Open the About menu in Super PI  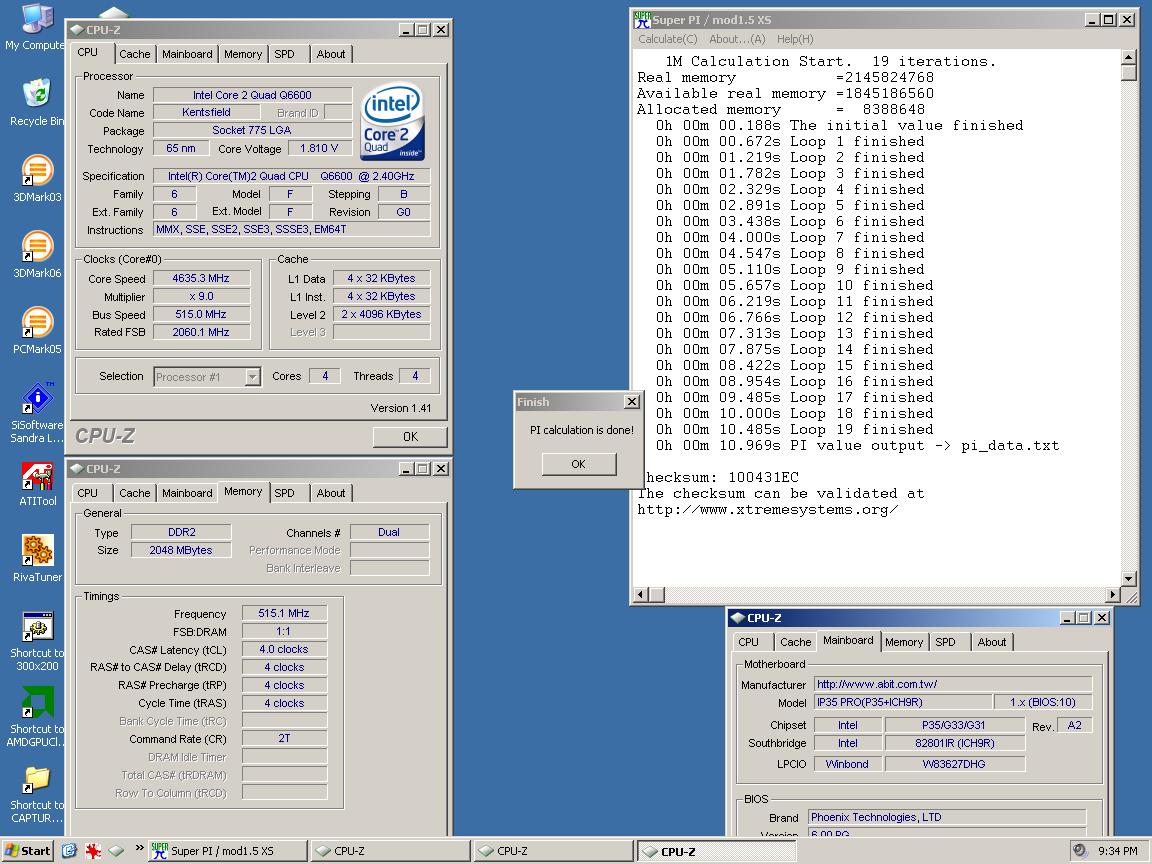tap(737, 39)
